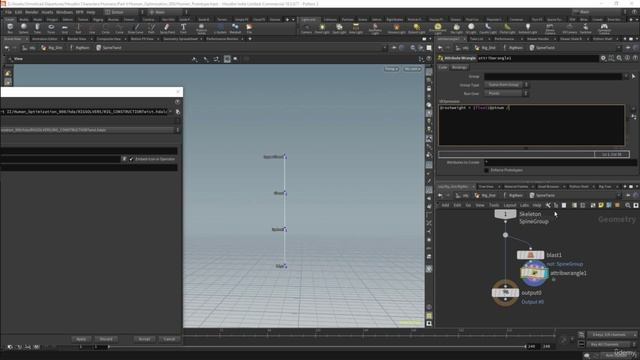Image resolution: width=640 pixels, height=360 pixels.
Task: Select the Skeleton SpineGroup input node
Action: [x=505, y=214]
